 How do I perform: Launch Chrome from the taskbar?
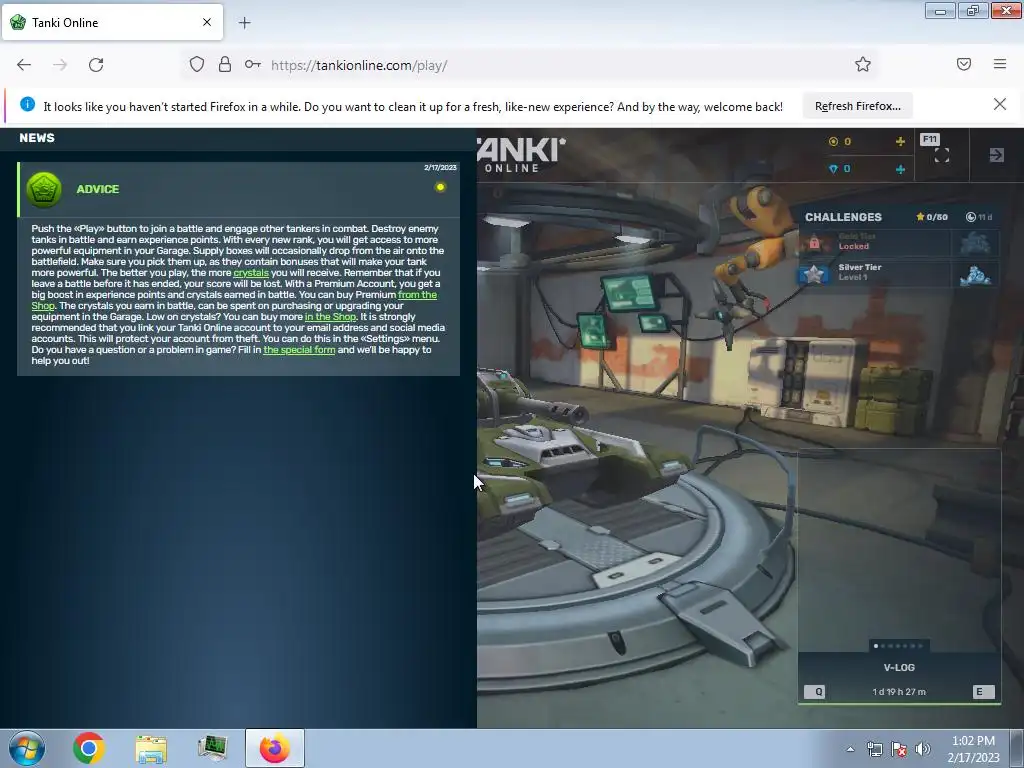[89, 748]
